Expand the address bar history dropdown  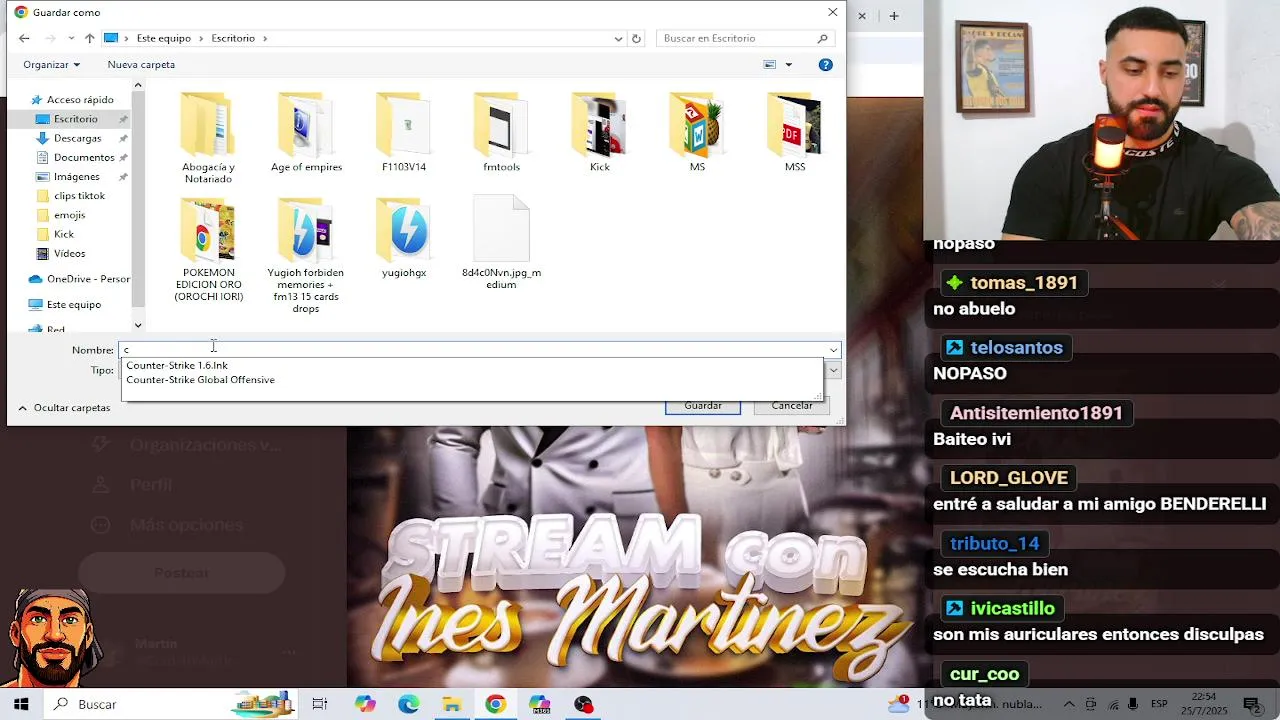618,38
